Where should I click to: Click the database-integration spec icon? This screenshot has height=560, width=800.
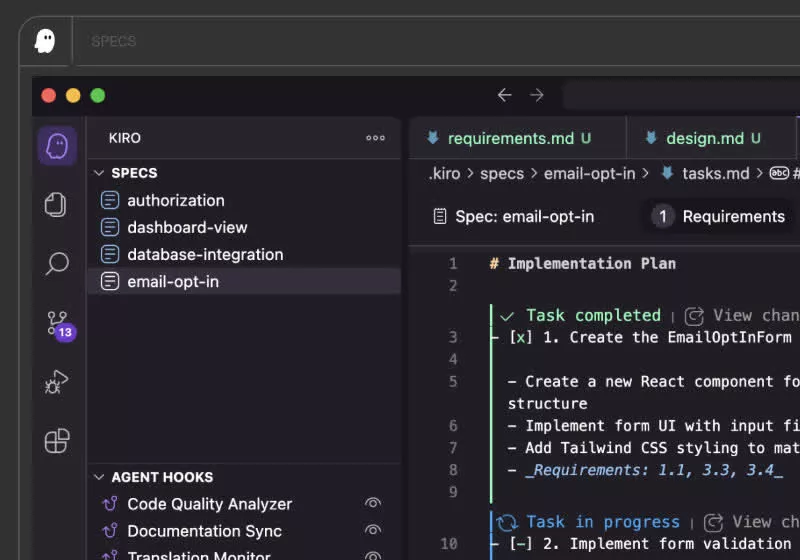pos(110,254)
